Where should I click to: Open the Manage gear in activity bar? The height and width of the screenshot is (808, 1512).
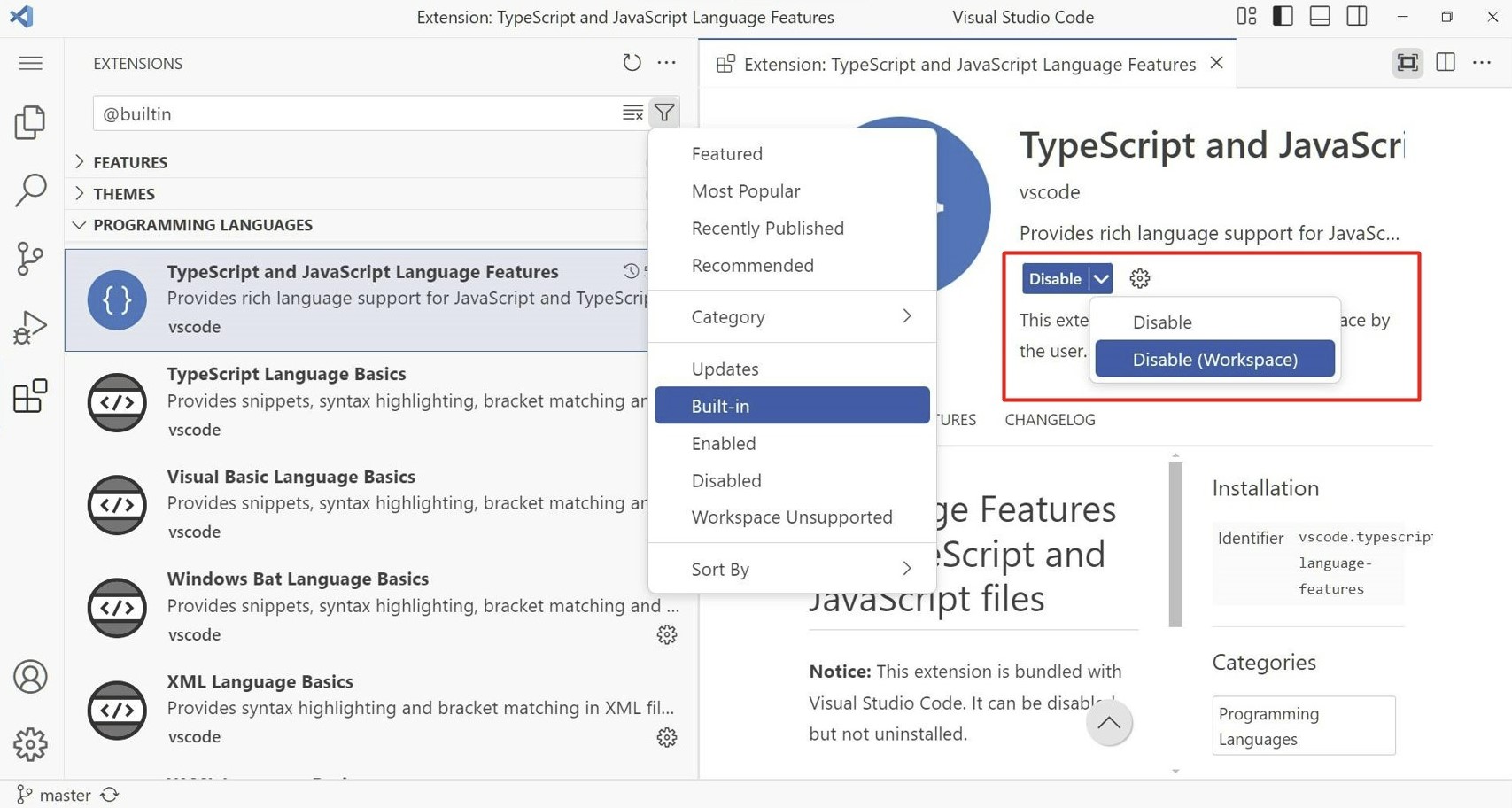pyautogui.click(x=30, y=745)
